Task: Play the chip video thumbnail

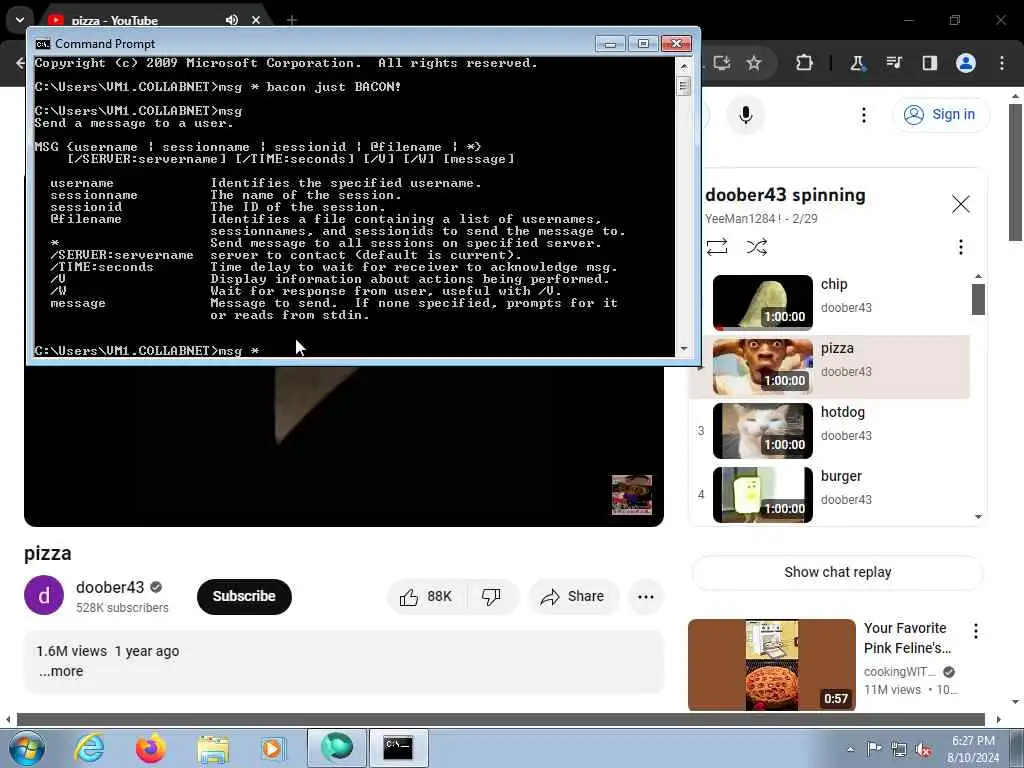Action: [x=762, y=302]
